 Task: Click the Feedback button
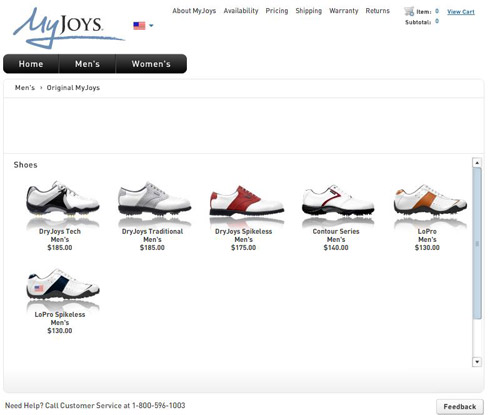click(x=460, y=407)
